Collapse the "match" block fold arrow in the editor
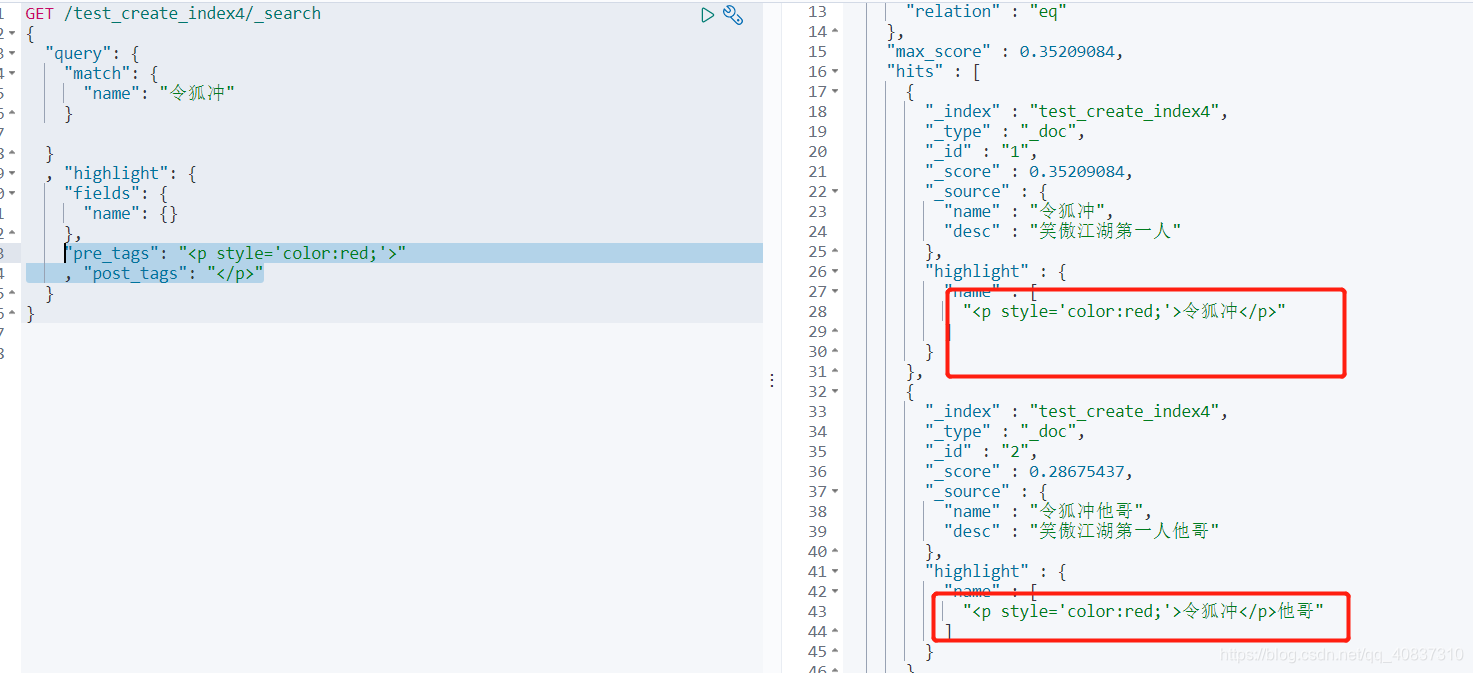The image size is (1473, 673). [x=11, y=73]
